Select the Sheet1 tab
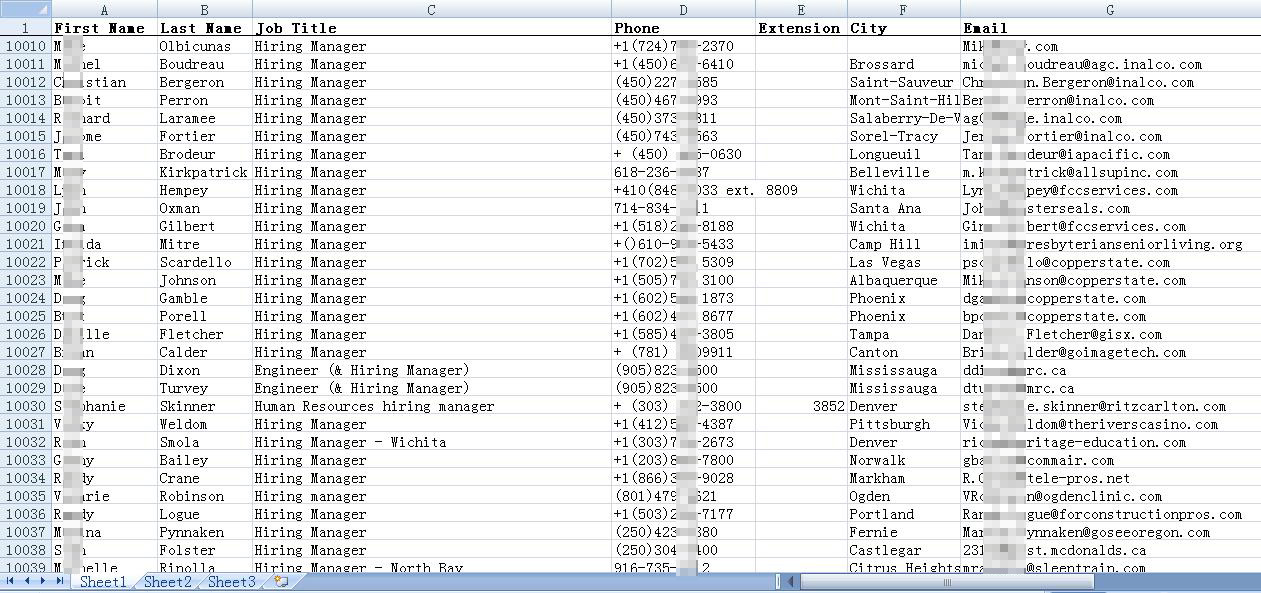The width and height of the screenshot is (1261, 593). click(x=103, y=582)
